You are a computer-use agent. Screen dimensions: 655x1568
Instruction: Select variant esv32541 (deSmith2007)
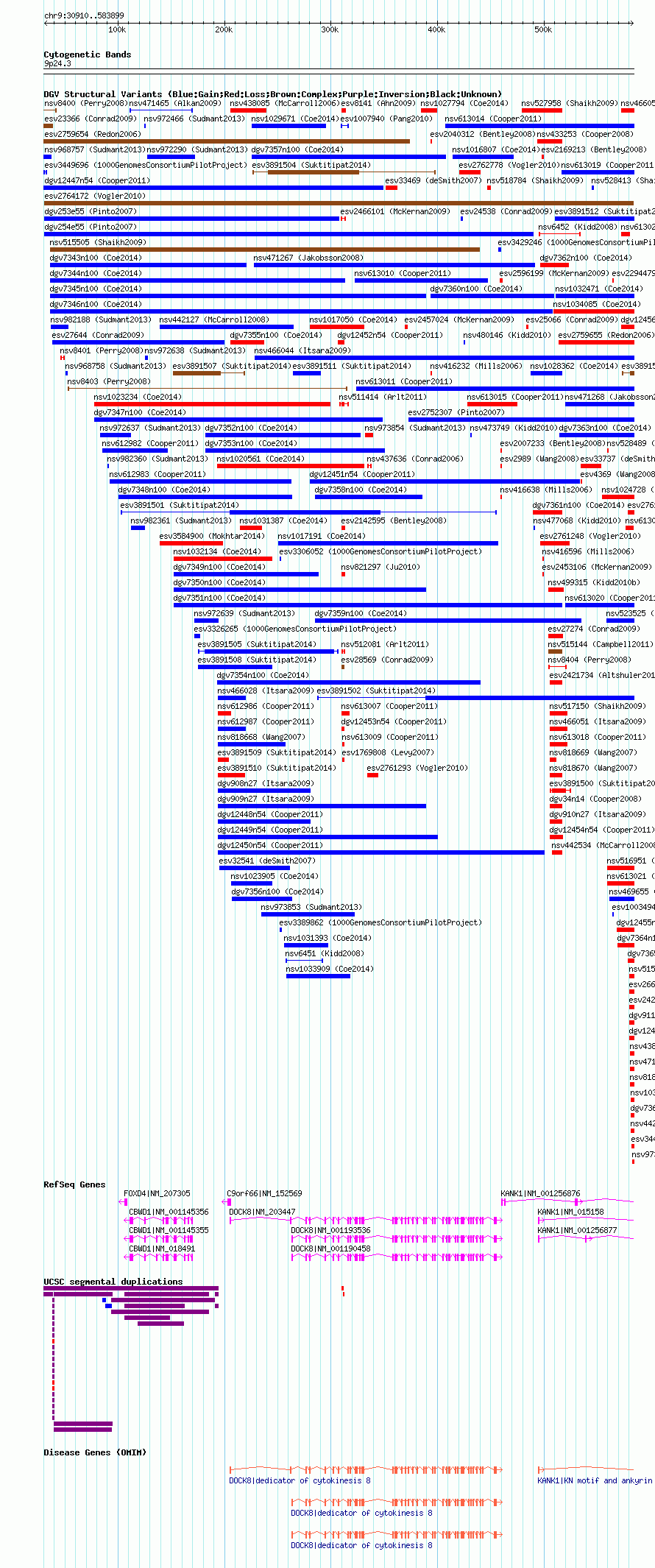click(267, 861)
